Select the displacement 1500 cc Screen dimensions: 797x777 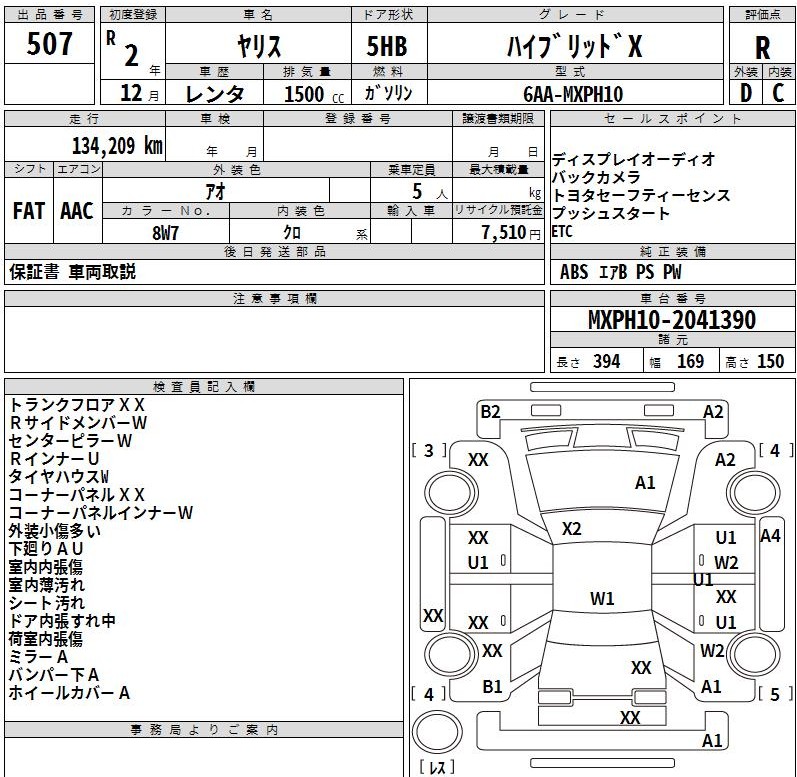pos(314,95)
